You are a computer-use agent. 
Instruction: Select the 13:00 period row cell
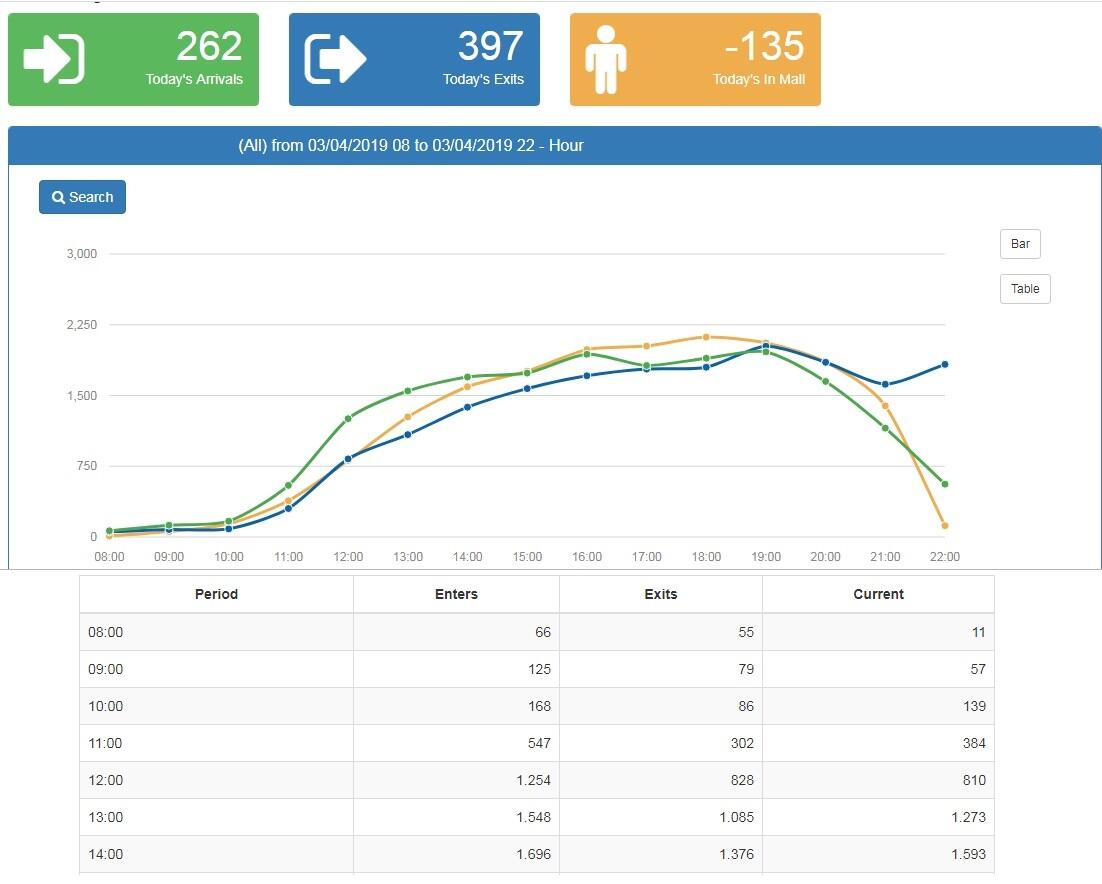click(216, 817)
